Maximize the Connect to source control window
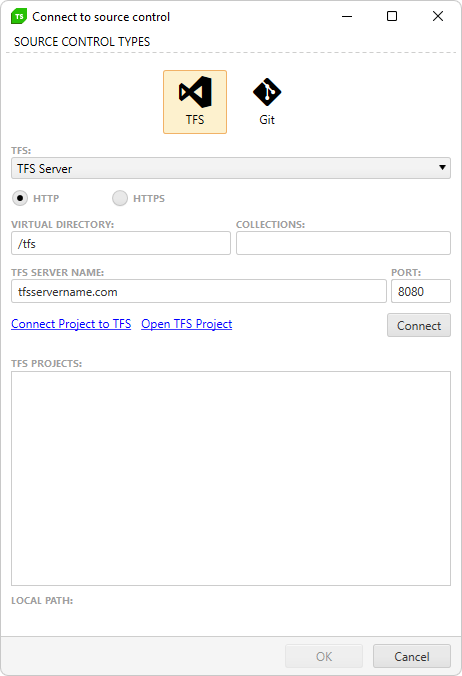The height and width of the screenshot is (676, 462). 392,16
